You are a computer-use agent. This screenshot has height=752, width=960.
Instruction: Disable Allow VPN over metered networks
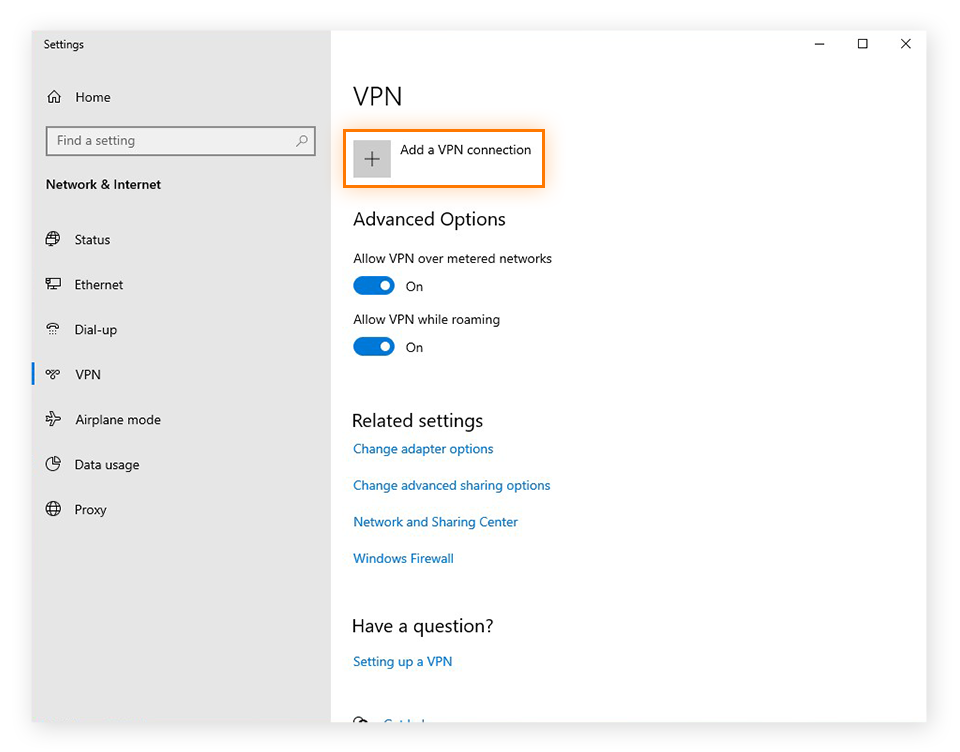pos(374,285)
